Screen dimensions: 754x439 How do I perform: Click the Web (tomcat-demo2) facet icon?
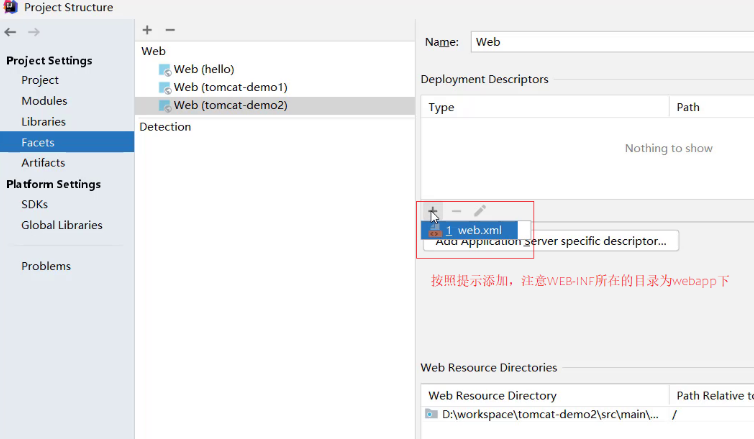tap(165, 106)
